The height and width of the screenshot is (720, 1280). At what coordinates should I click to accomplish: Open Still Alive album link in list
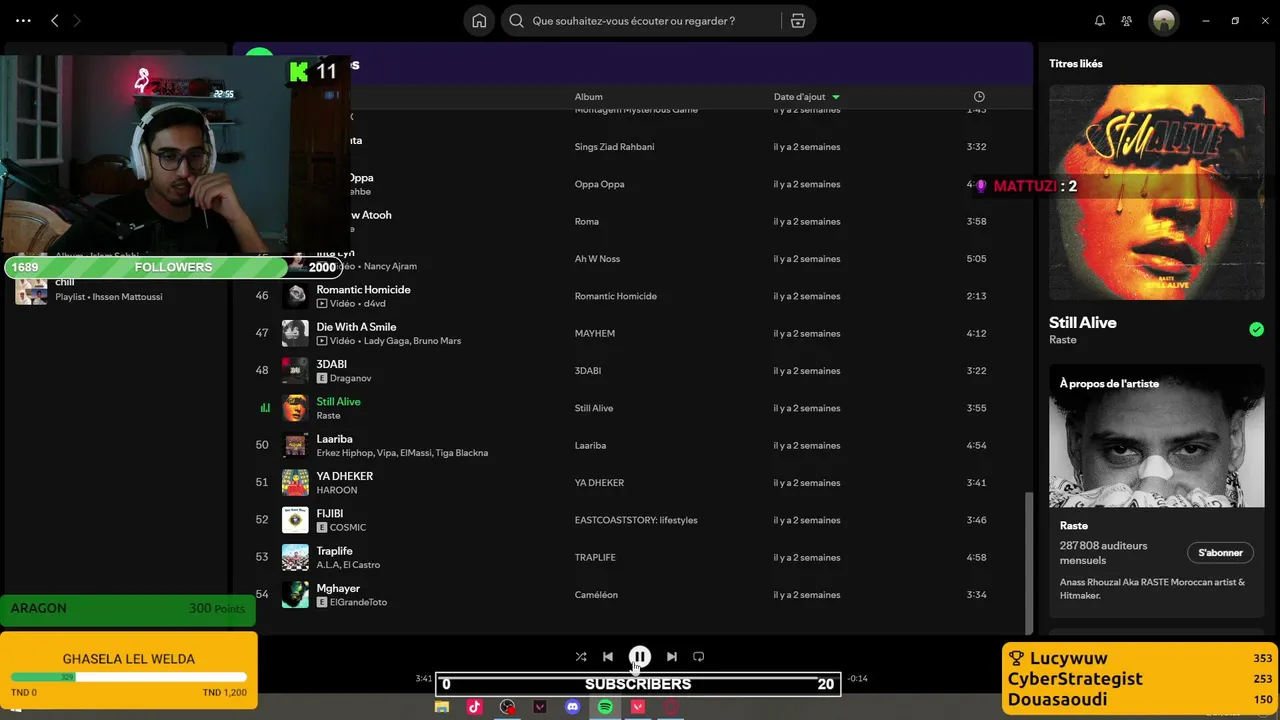[593, 408]
